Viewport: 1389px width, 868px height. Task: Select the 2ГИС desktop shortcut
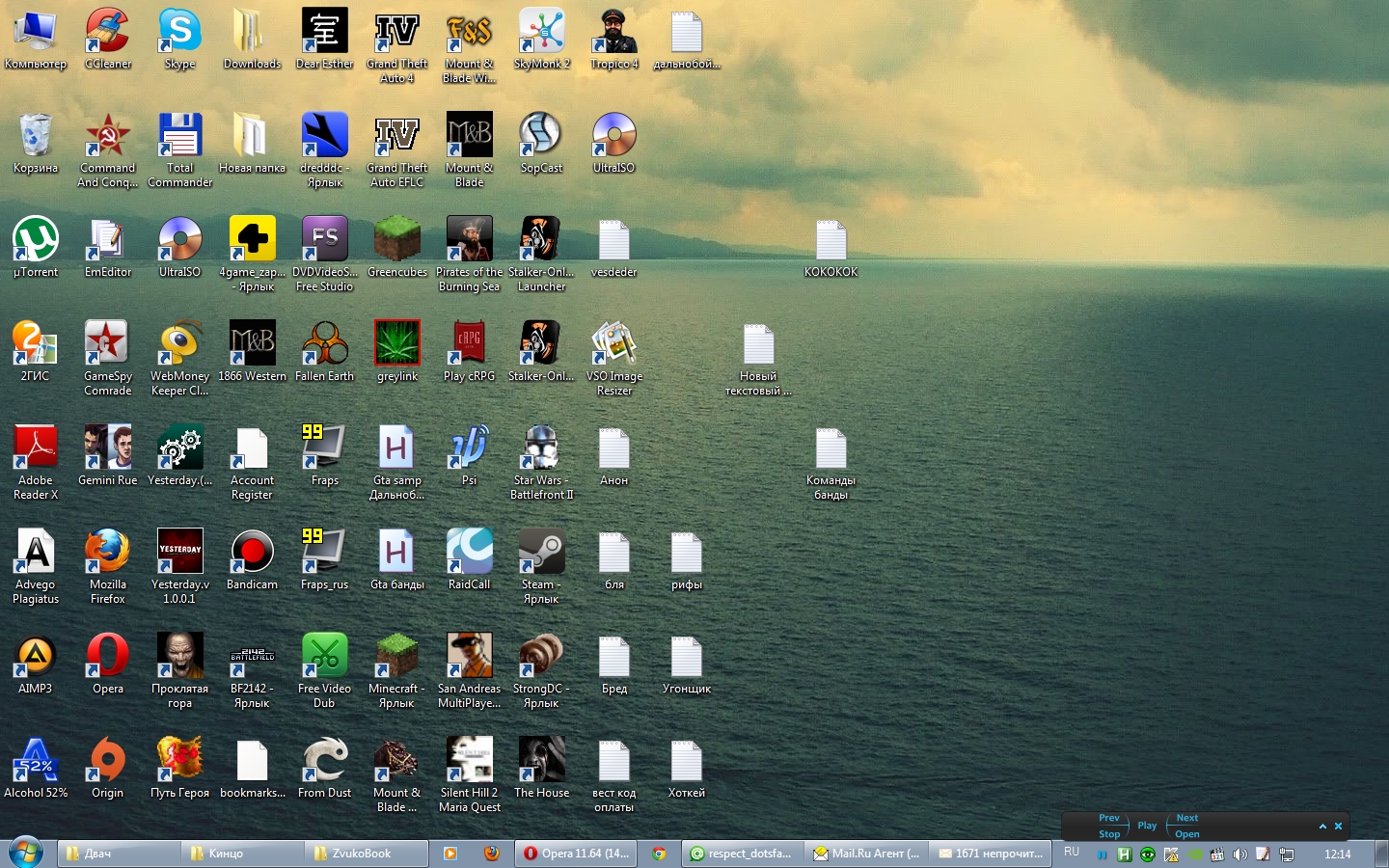36,343
